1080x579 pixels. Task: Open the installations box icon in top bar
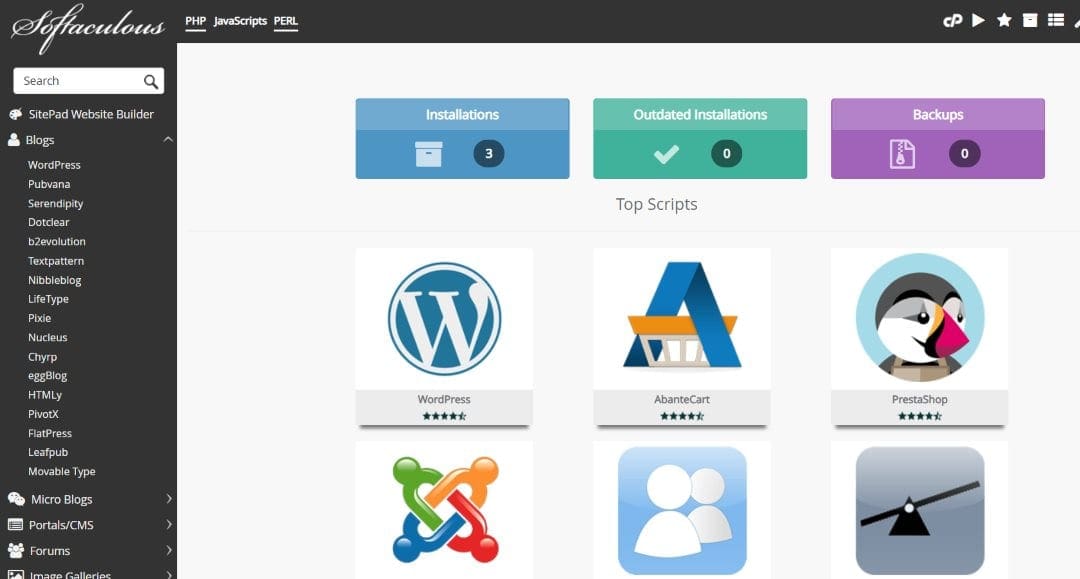[x=1030, y=20]
